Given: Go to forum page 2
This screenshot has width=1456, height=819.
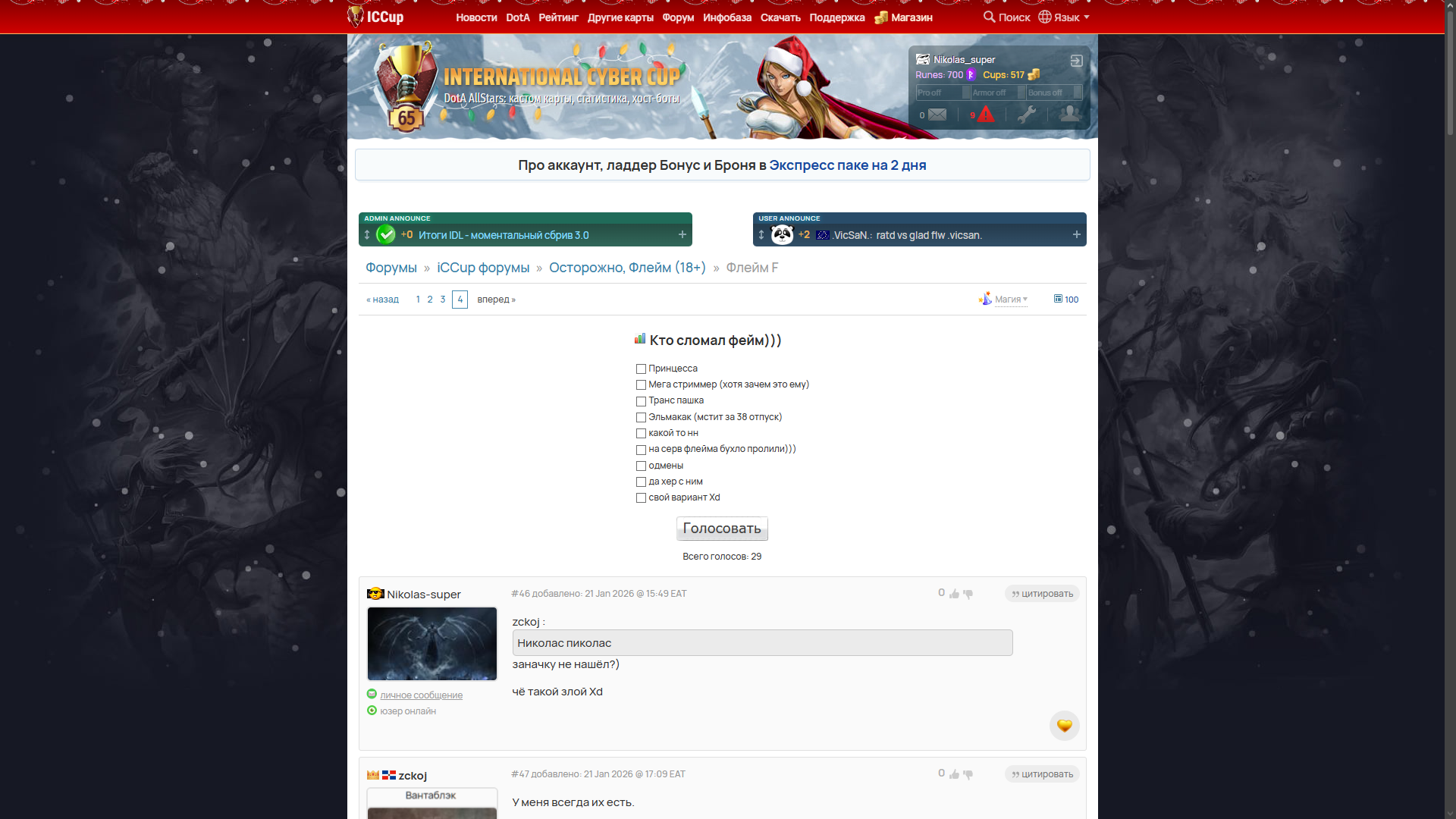Looking at the screenshot, I should tap(430, 300).
